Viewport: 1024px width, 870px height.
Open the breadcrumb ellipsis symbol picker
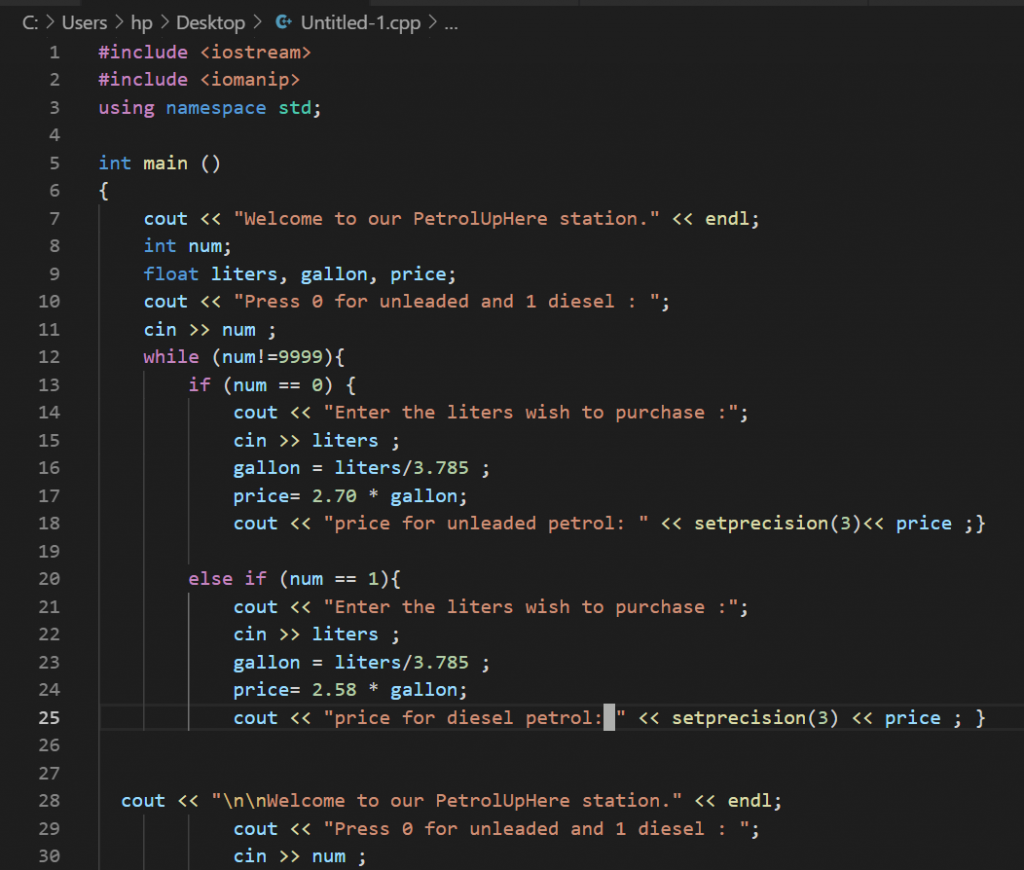coord(450,23)
